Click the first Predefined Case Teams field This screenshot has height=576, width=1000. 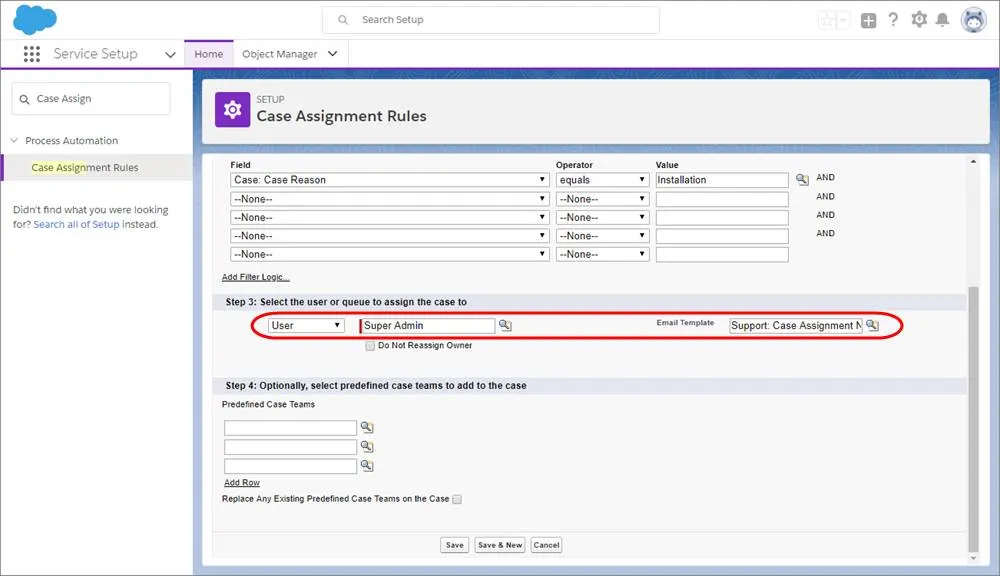pyautogui.click(x=290, y=427)
